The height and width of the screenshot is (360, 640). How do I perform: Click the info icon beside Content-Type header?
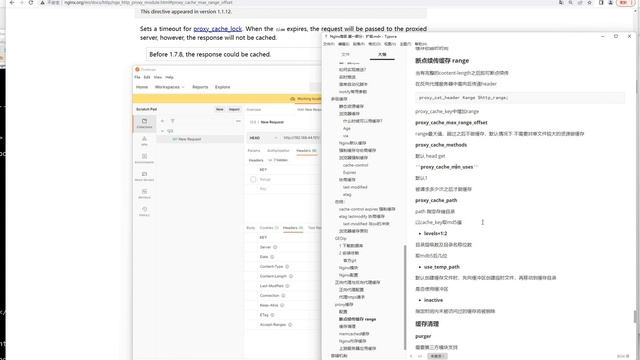coord(287,267)
